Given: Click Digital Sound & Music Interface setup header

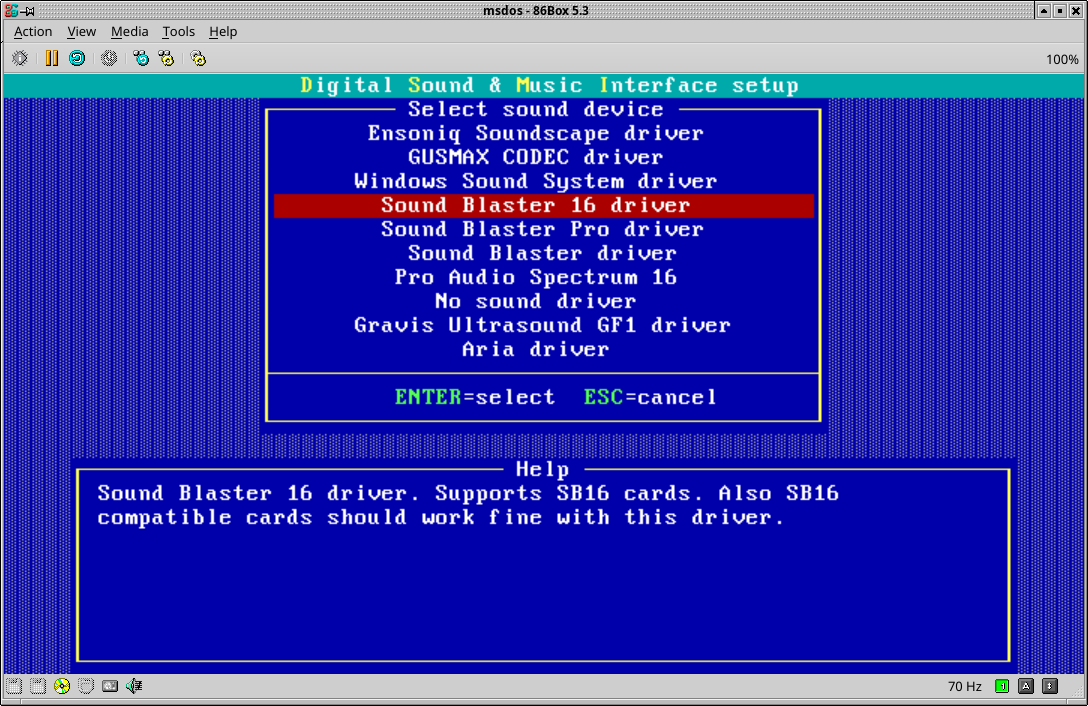Looking at the screenshot, I should [550, 85].
